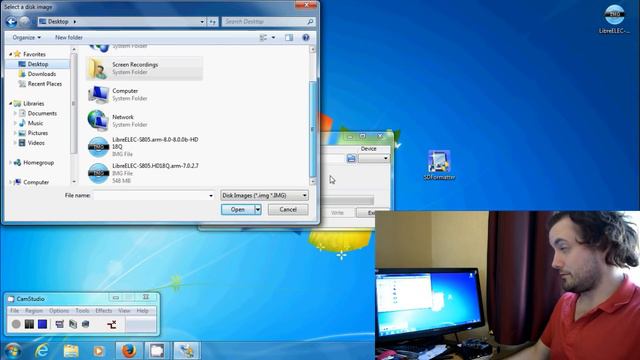Toggle the preview pane icon
The image size is (640, 360).
tap(289, 38)
